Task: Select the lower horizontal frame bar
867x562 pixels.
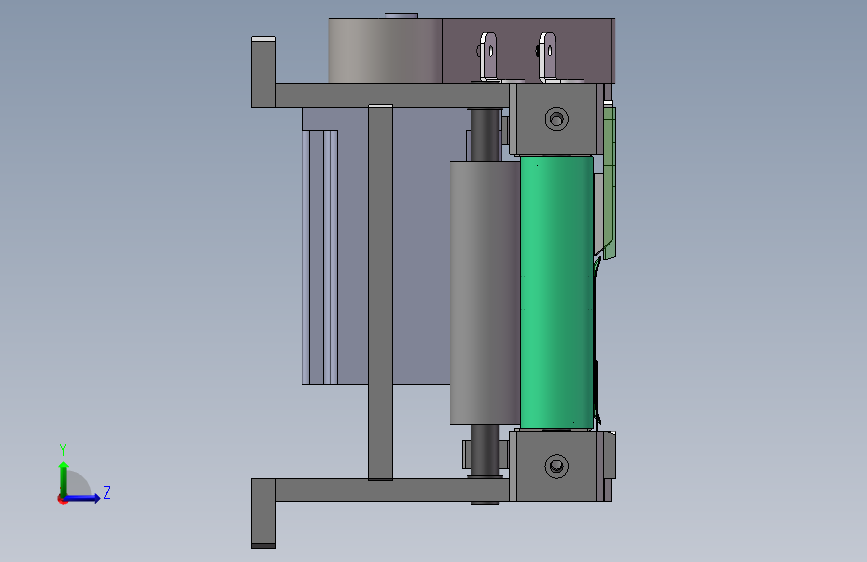Action: (x=391, y=490)
